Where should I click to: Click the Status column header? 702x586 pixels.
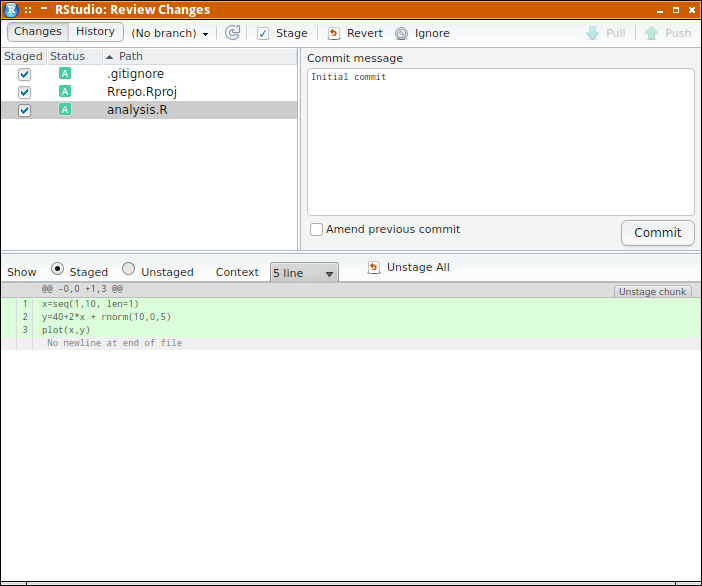[x=75, y=56]
